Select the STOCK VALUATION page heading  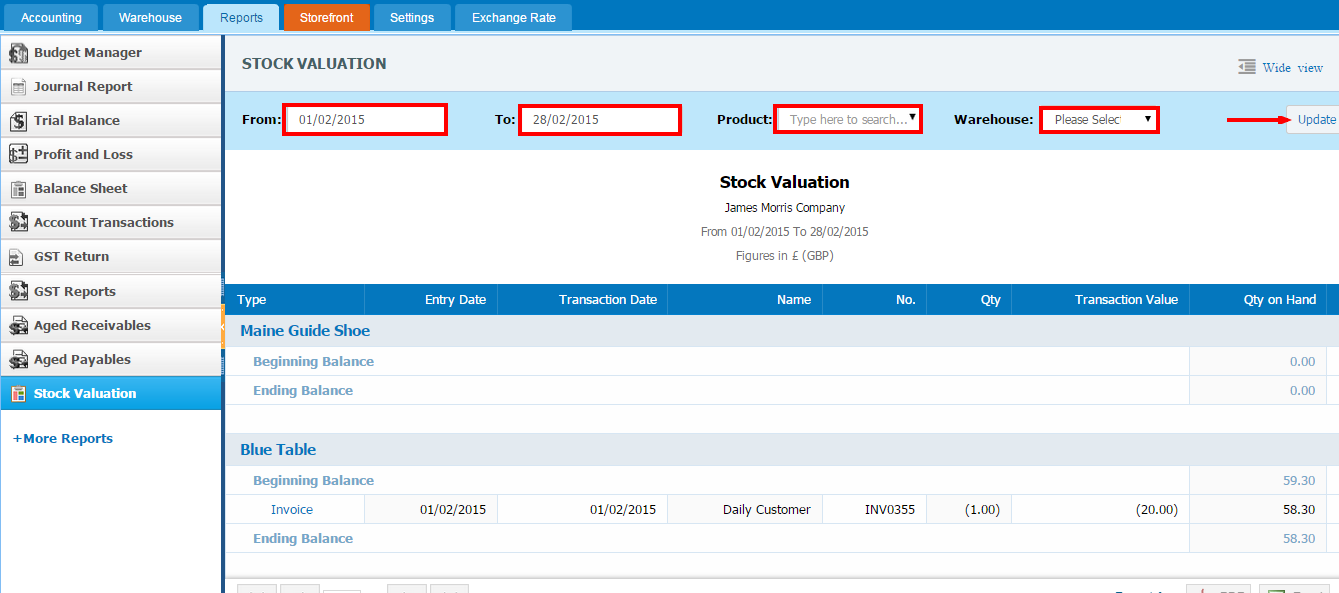tap(314, 64)
